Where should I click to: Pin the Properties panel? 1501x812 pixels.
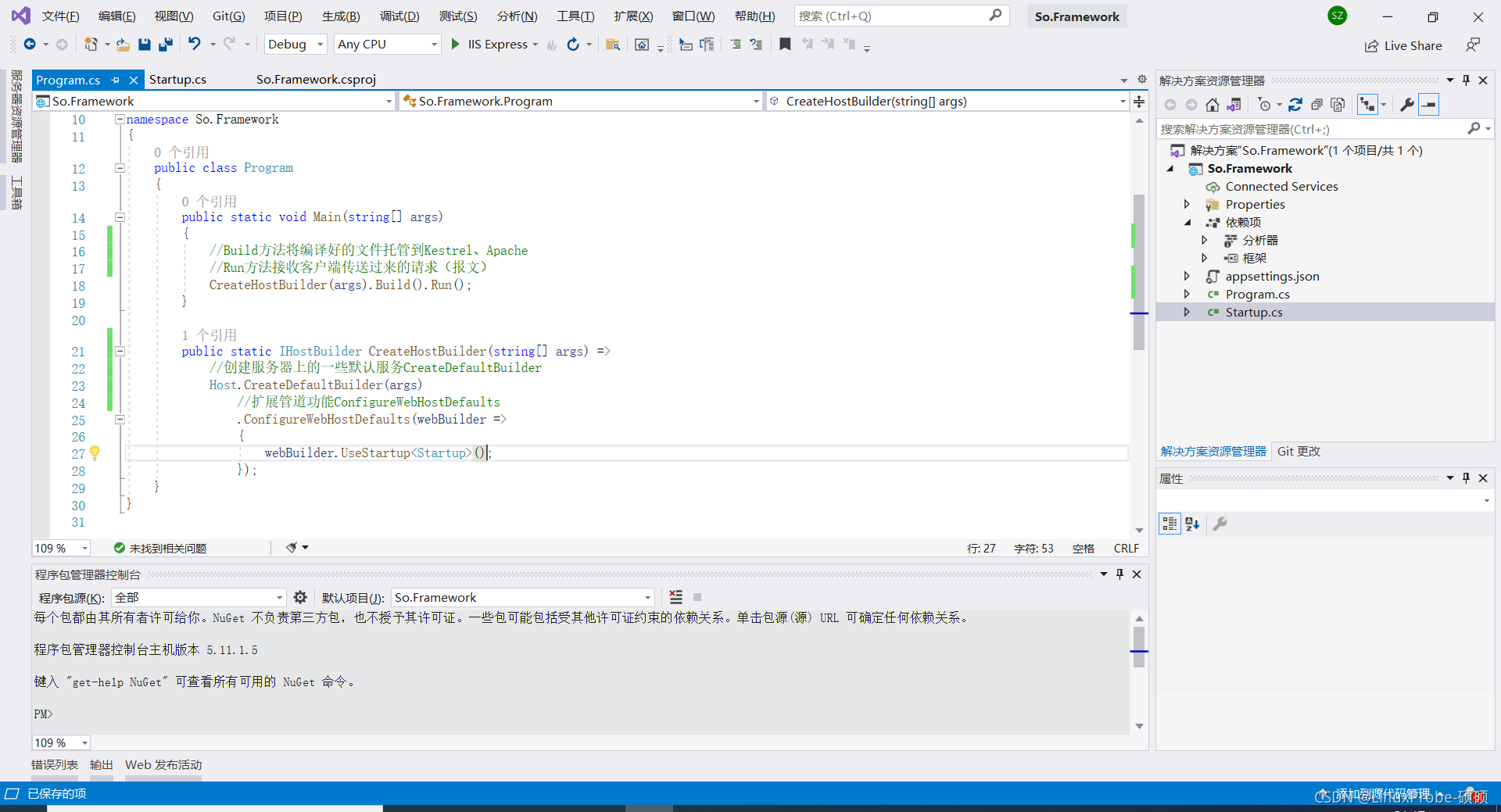1466,478
